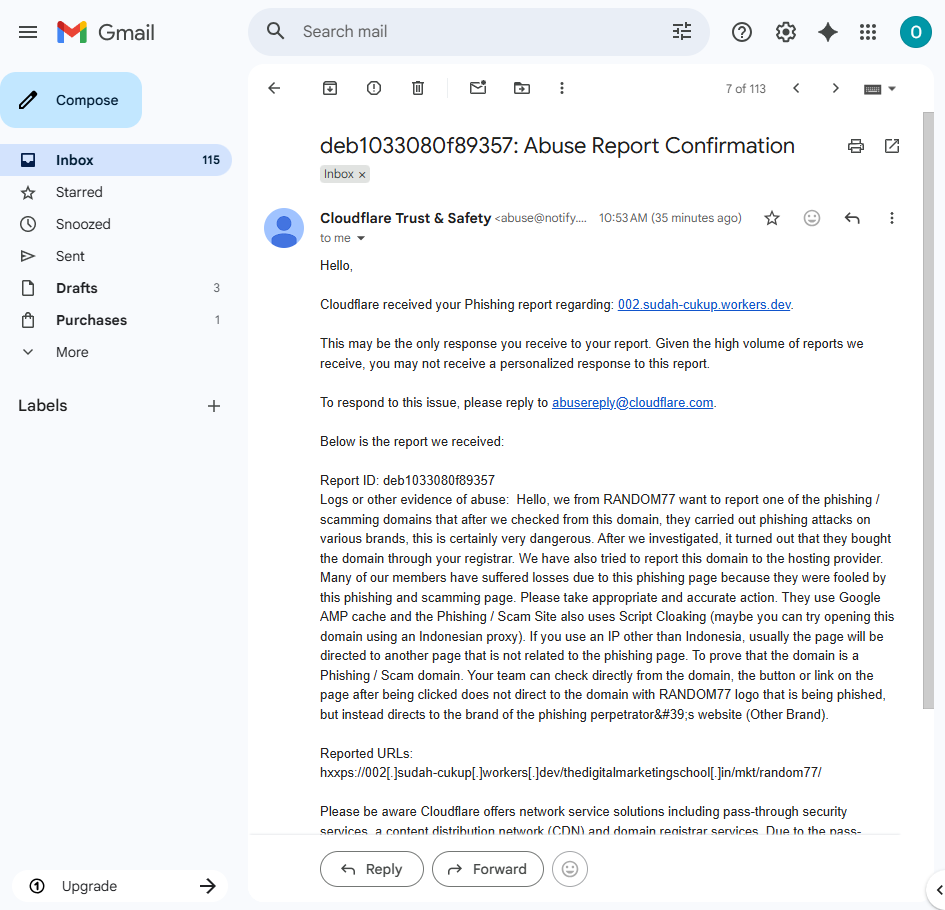Screen dimensions: 945x910
Task: Open the main menu hamburger icon
Action: click(28, 32)
